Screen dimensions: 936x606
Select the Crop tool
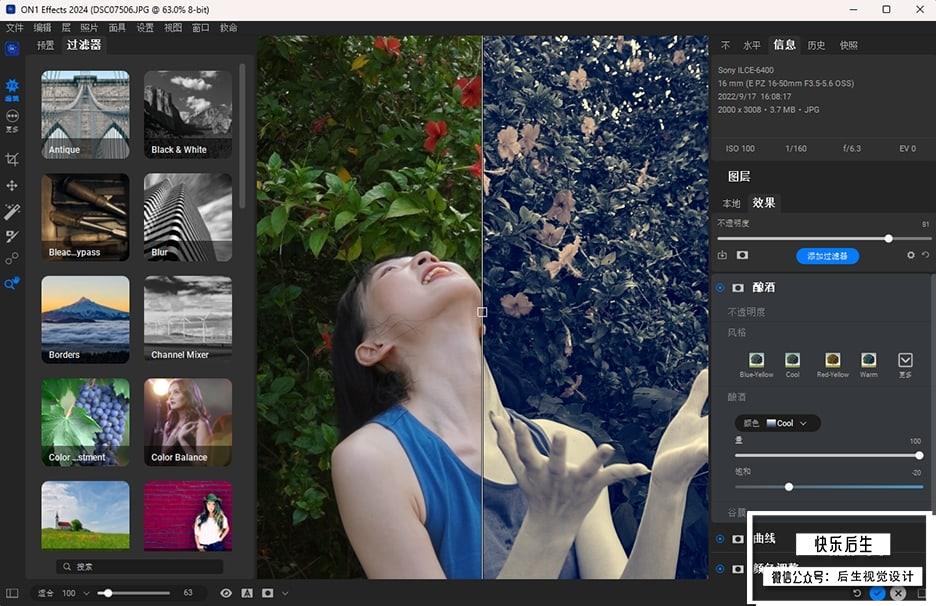[12, 159]
